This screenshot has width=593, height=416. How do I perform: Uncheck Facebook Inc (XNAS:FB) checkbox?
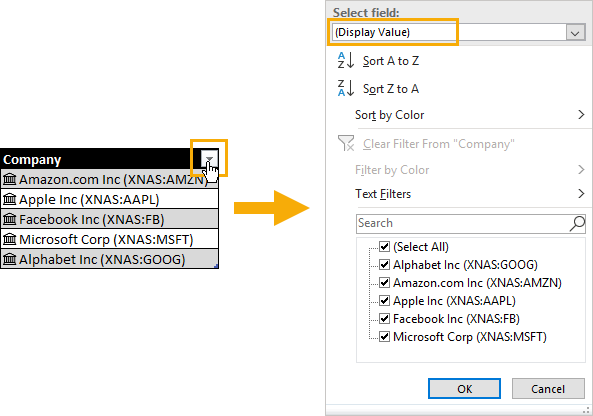click(x=385, y=319)
